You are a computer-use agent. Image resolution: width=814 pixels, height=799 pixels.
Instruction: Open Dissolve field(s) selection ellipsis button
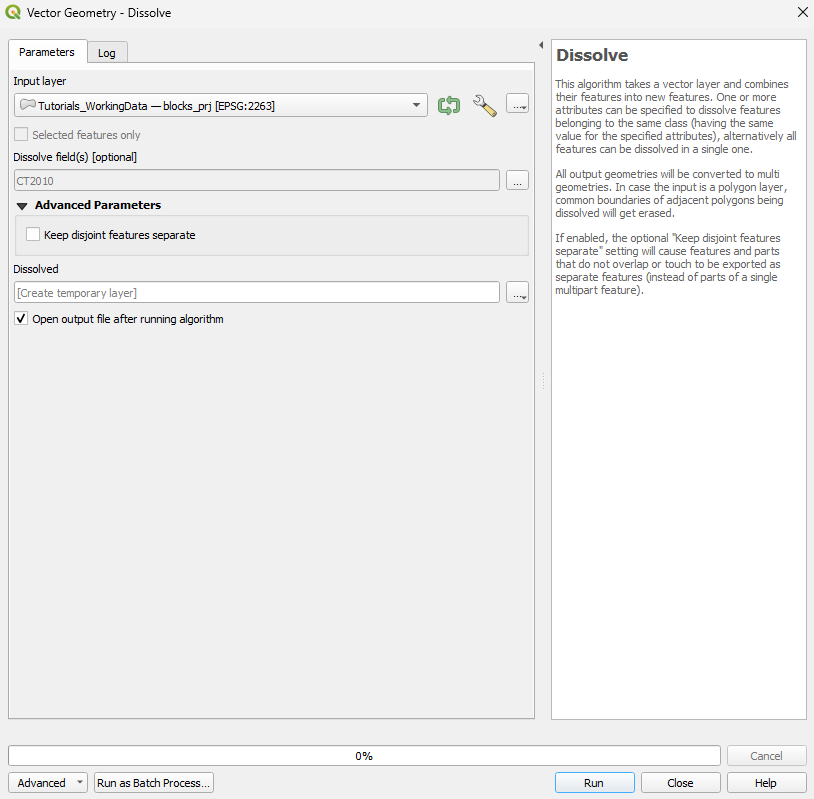pos(517,180)
